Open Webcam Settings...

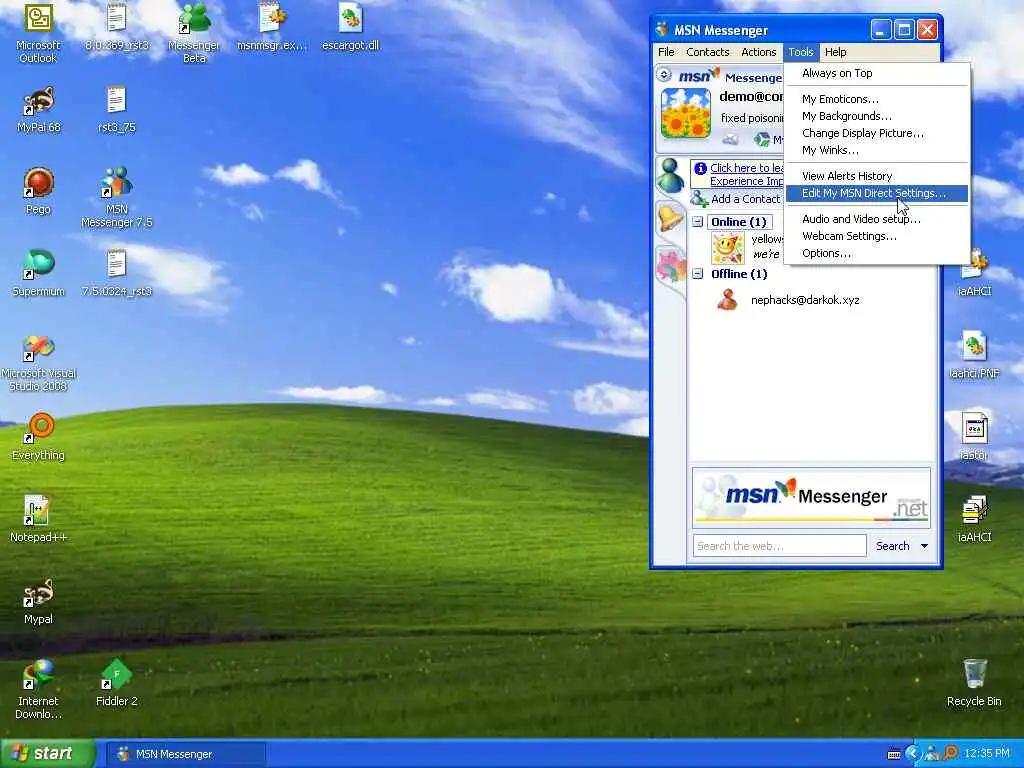pos(876,236)
